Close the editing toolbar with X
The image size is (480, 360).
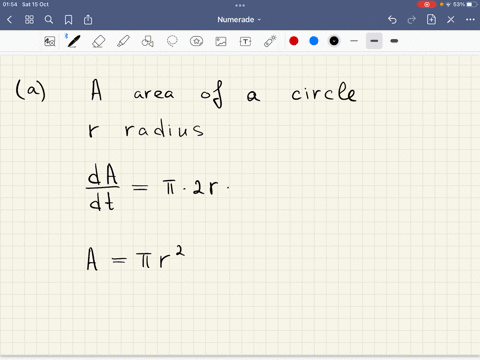(x=451, y=20)
